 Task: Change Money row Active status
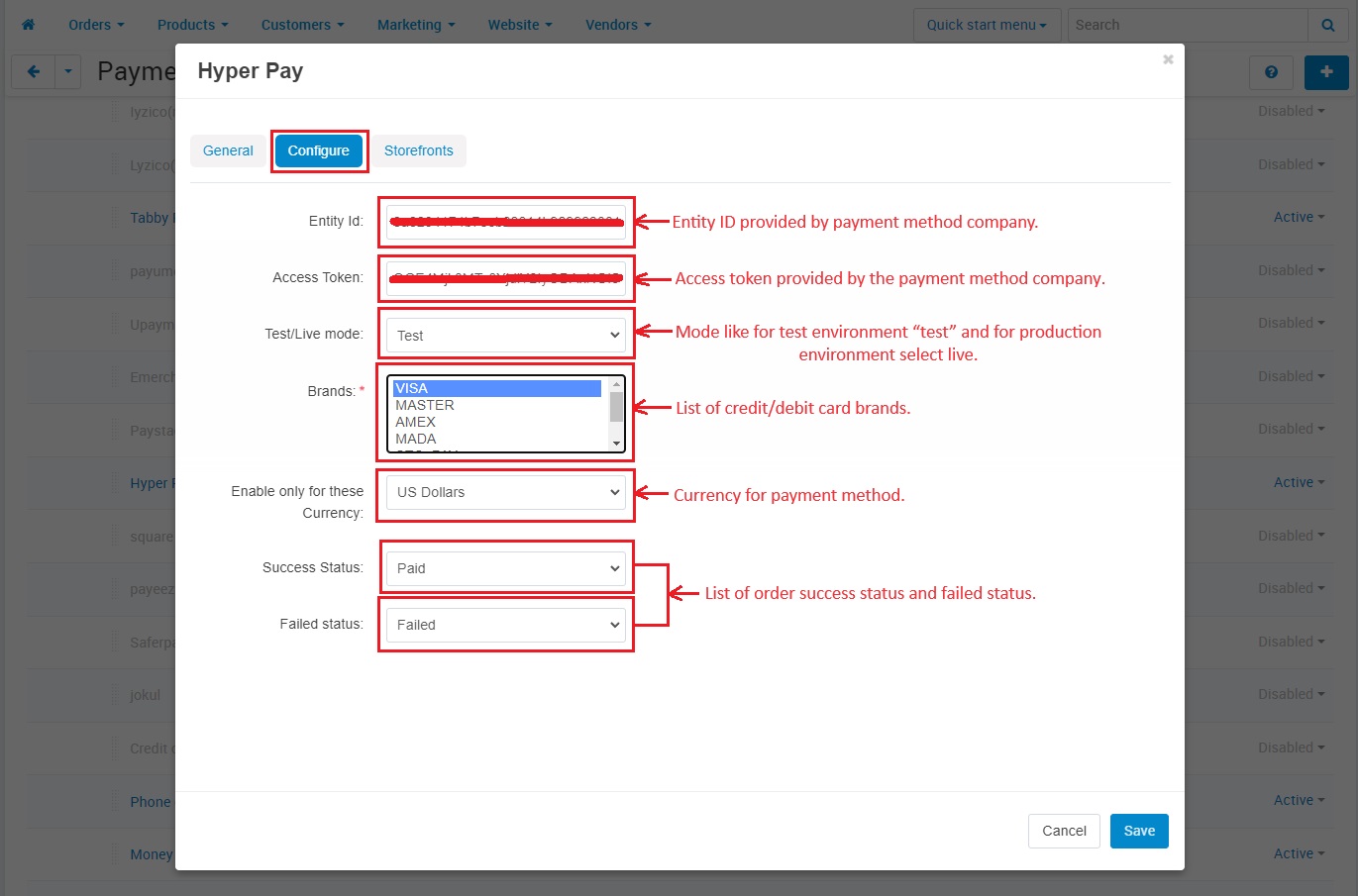1299,853
